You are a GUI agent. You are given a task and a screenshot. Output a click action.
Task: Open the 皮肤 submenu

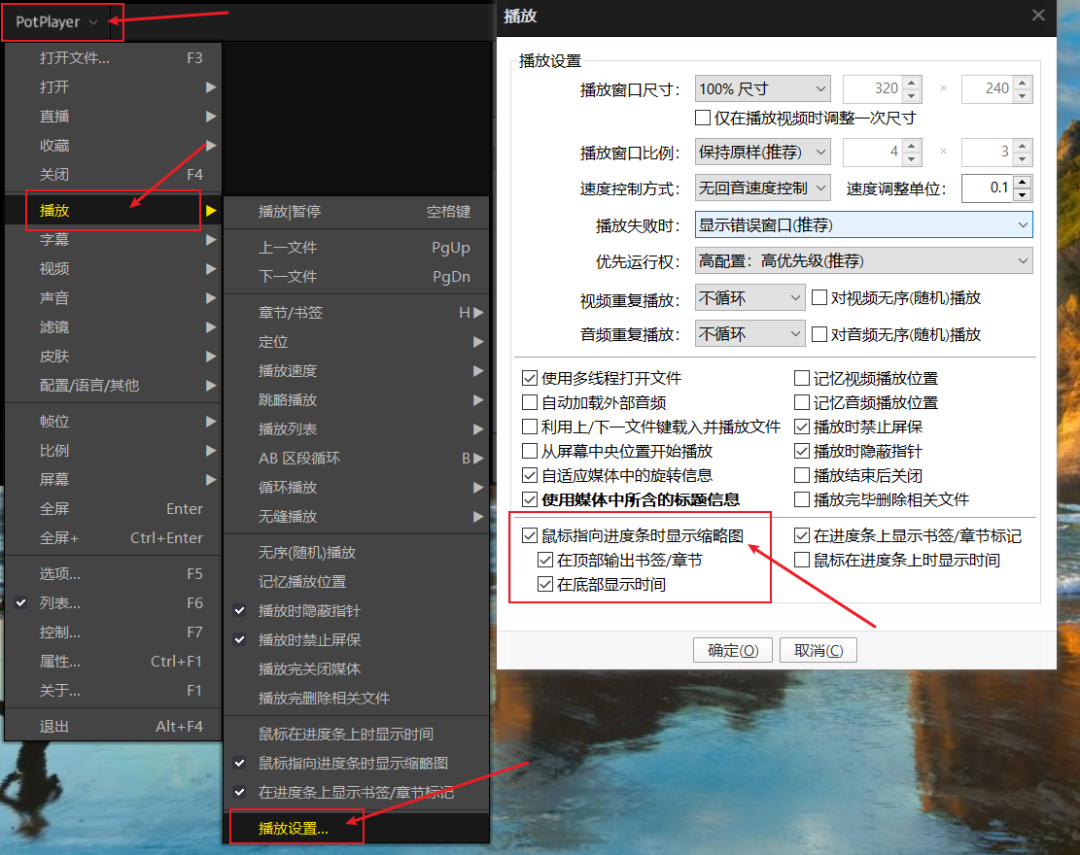click(113, 356)
